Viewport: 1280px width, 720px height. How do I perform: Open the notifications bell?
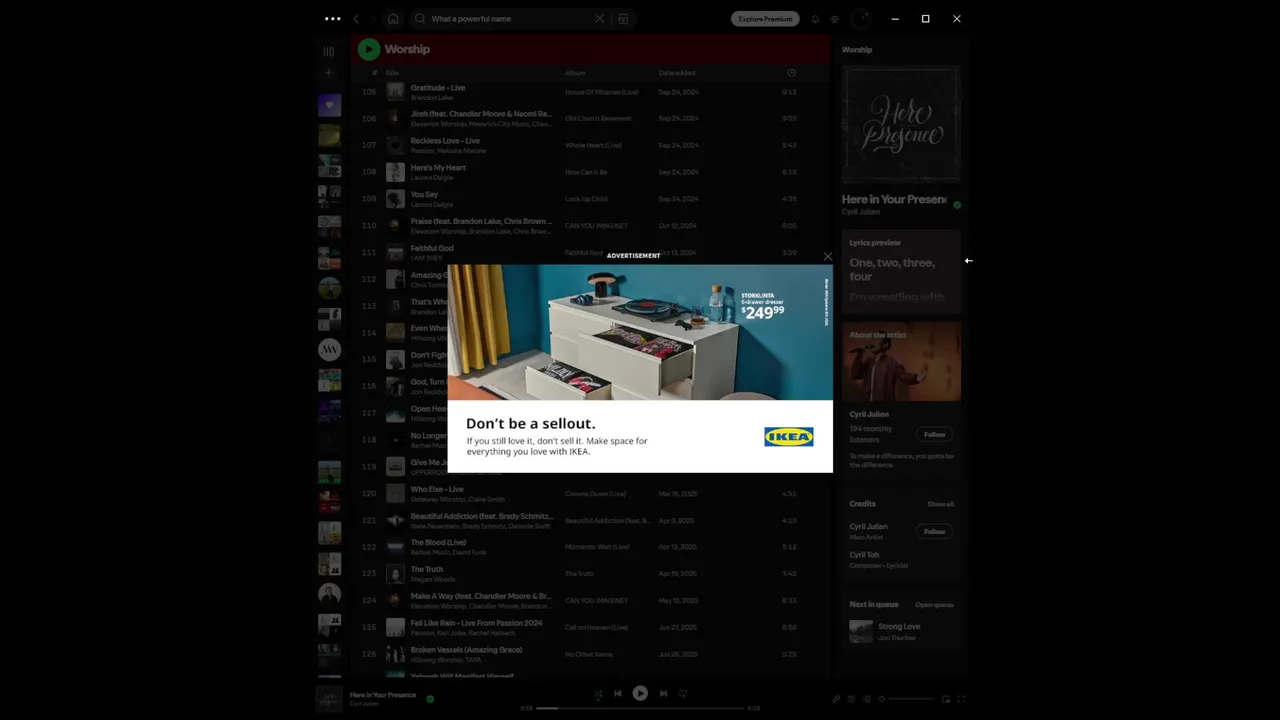coord(815,19)
